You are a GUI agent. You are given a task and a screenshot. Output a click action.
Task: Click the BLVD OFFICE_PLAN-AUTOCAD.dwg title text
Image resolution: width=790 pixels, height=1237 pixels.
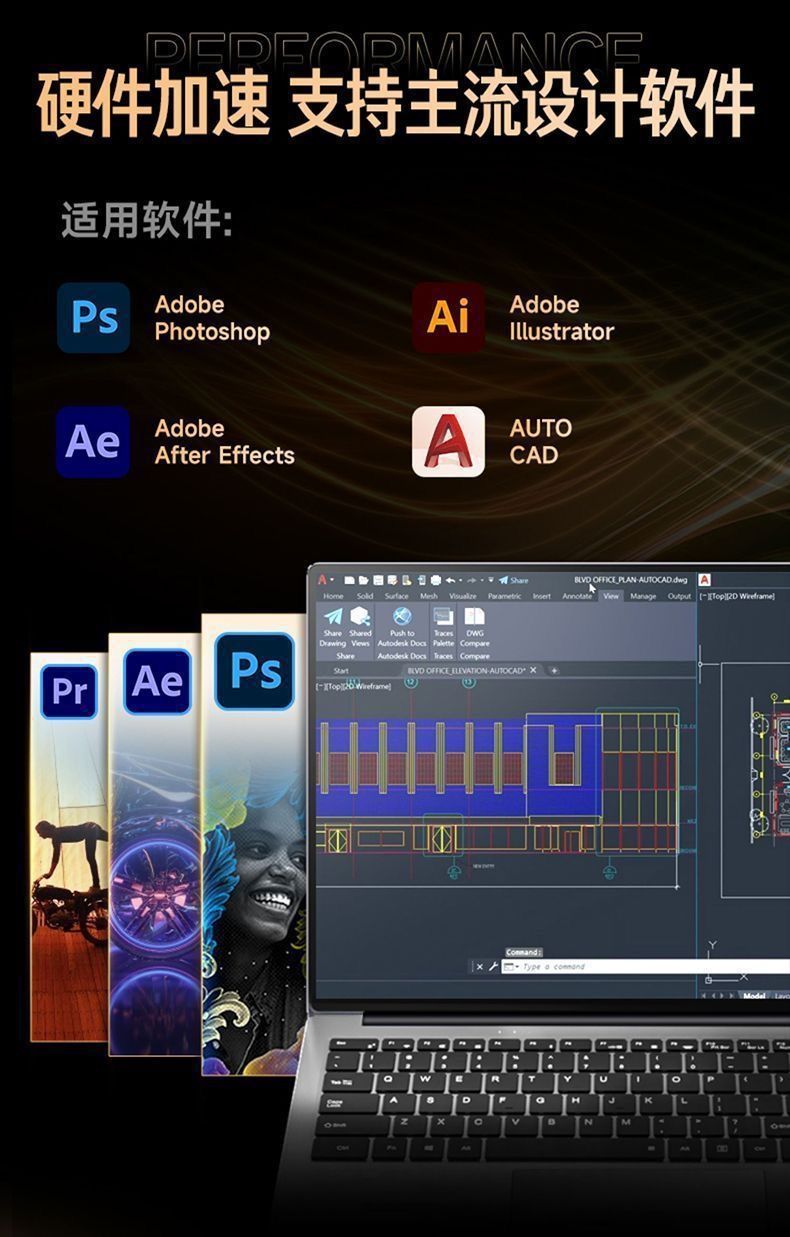[631, 580]
